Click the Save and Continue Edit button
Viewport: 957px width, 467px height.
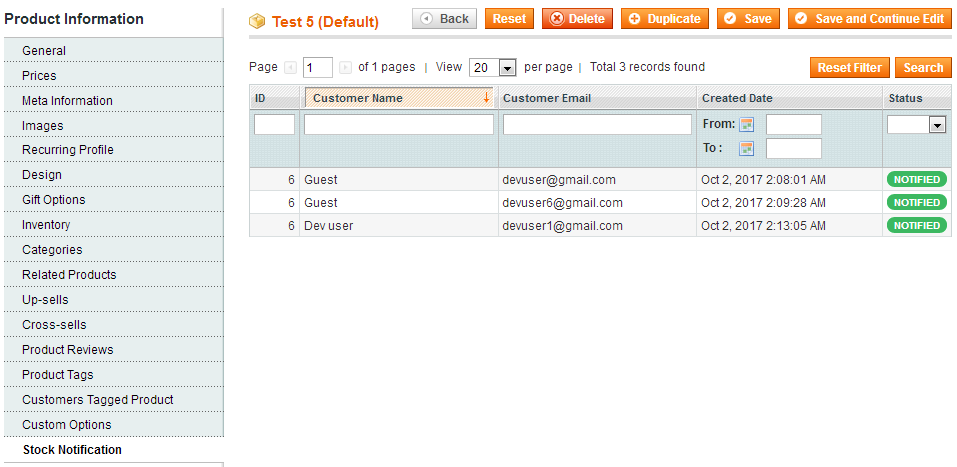(x=869, y=19)
